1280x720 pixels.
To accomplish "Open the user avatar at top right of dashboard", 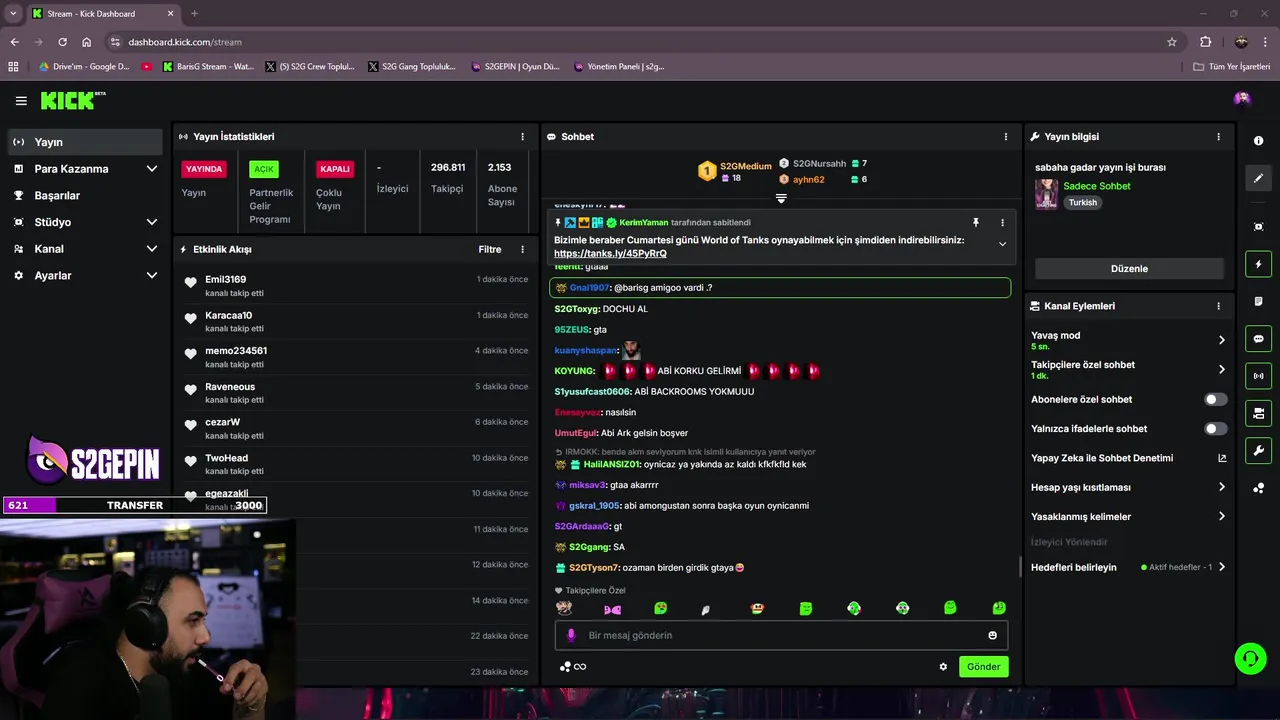I will pyautogui.click(x=1242, y=98).
